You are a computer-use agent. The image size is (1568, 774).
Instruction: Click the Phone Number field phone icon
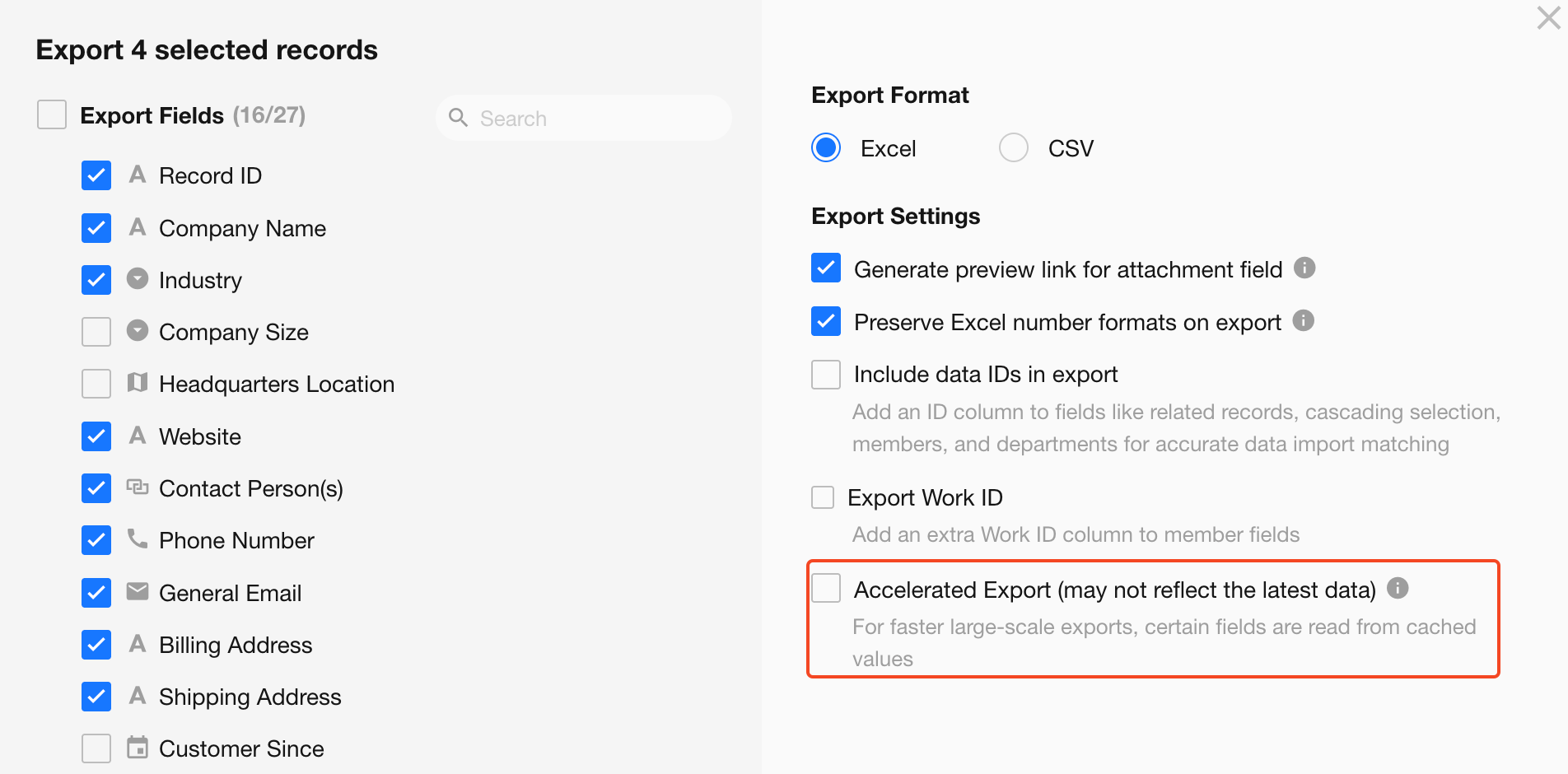tap(138, 539)
